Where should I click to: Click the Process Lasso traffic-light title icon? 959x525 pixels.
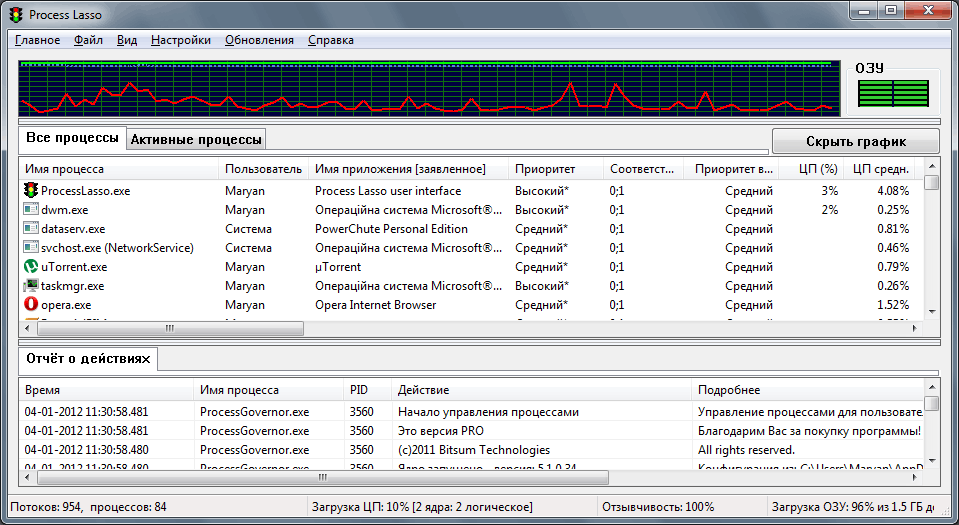16,14
